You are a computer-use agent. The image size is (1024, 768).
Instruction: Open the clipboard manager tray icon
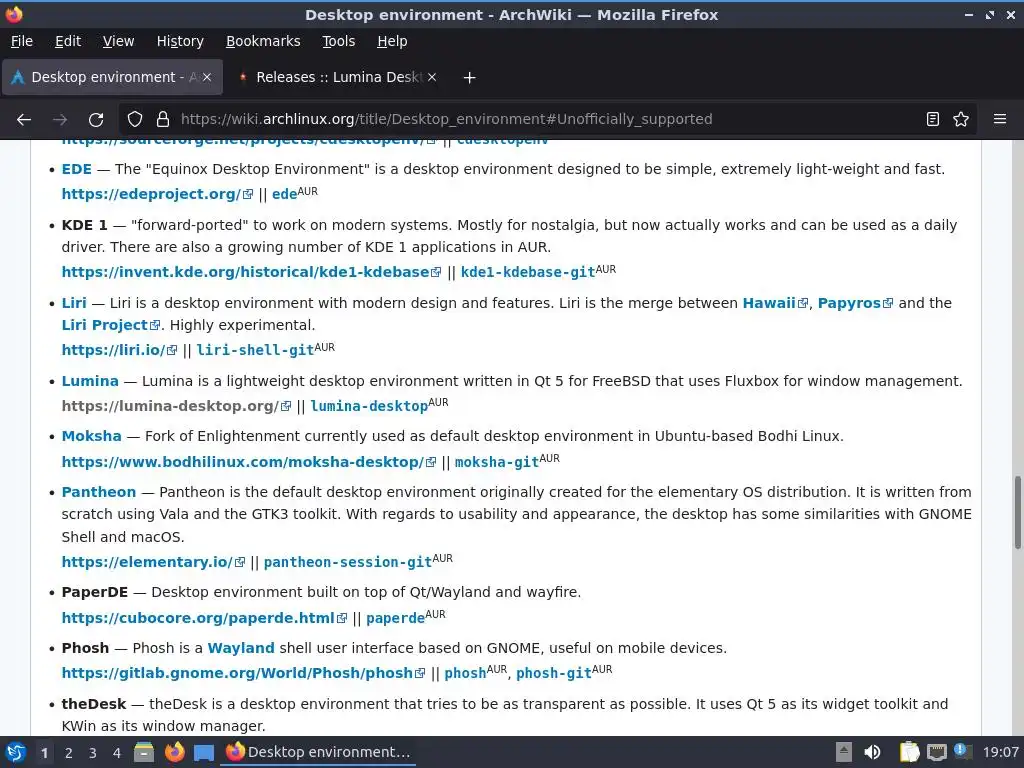[908, 752]
